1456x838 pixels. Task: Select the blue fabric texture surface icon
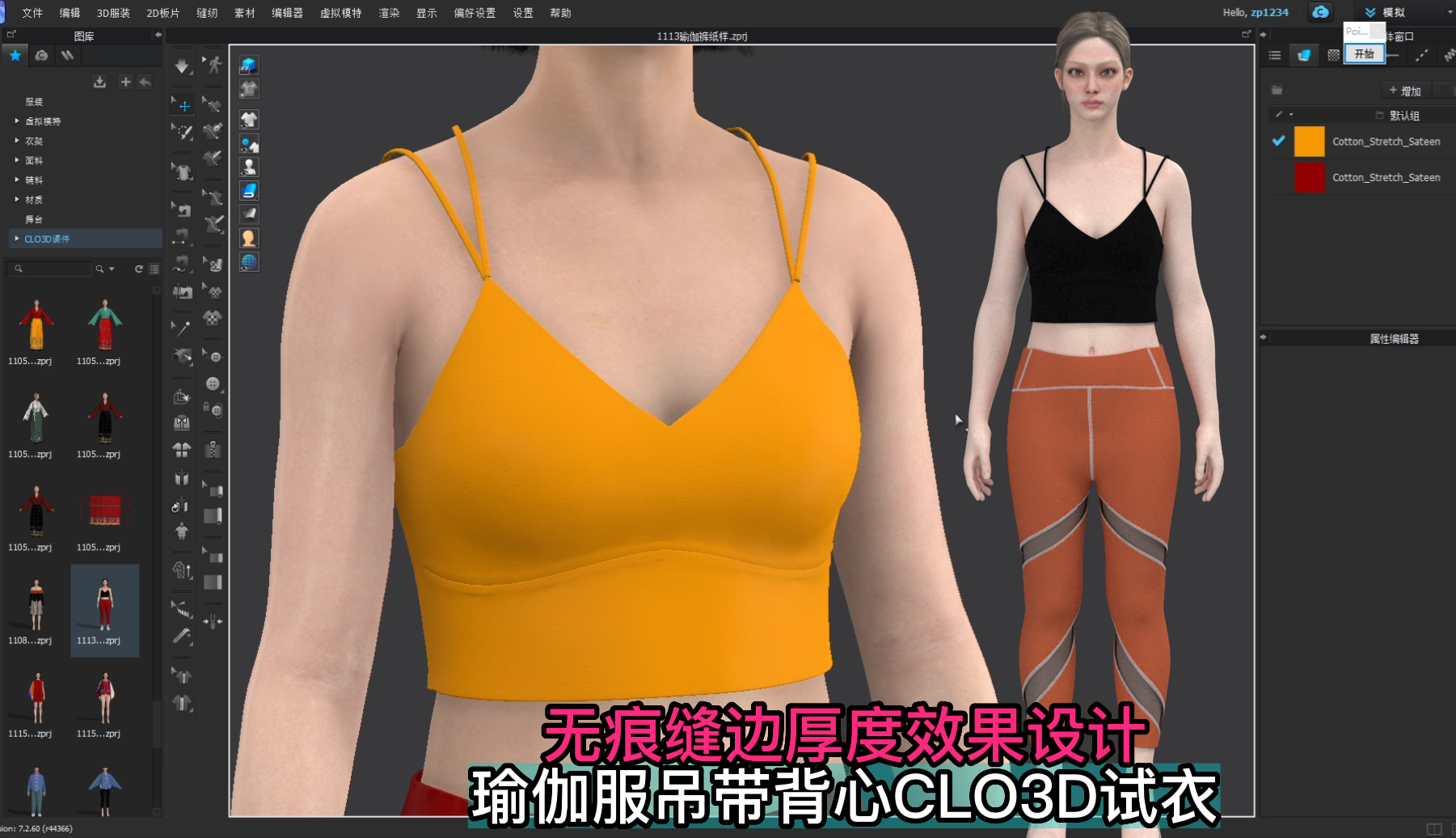pos(249,191)
